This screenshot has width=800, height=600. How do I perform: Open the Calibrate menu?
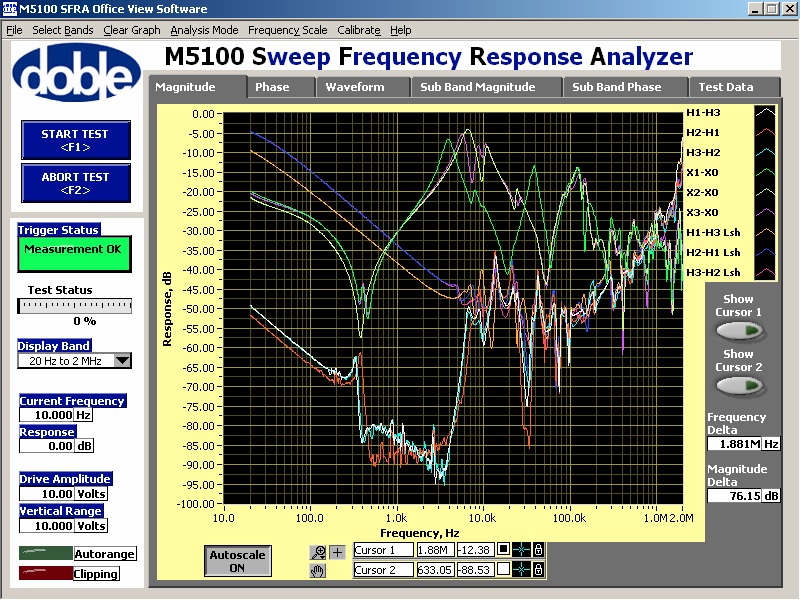359,30
